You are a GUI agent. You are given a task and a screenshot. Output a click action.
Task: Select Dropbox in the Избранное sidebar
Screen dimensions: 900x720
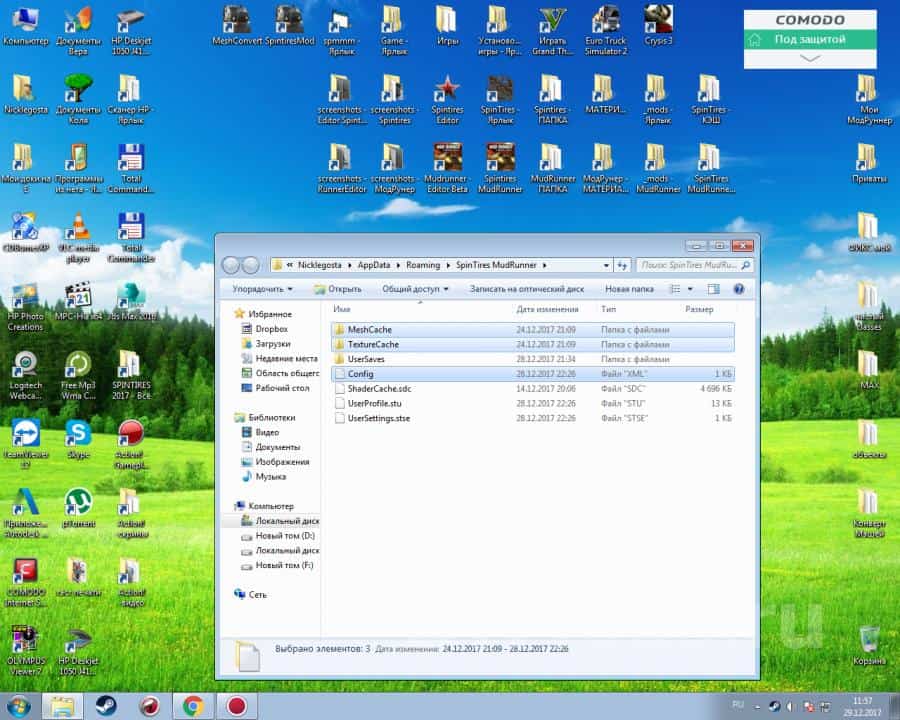pyautogui.click(x=271, y=328)
